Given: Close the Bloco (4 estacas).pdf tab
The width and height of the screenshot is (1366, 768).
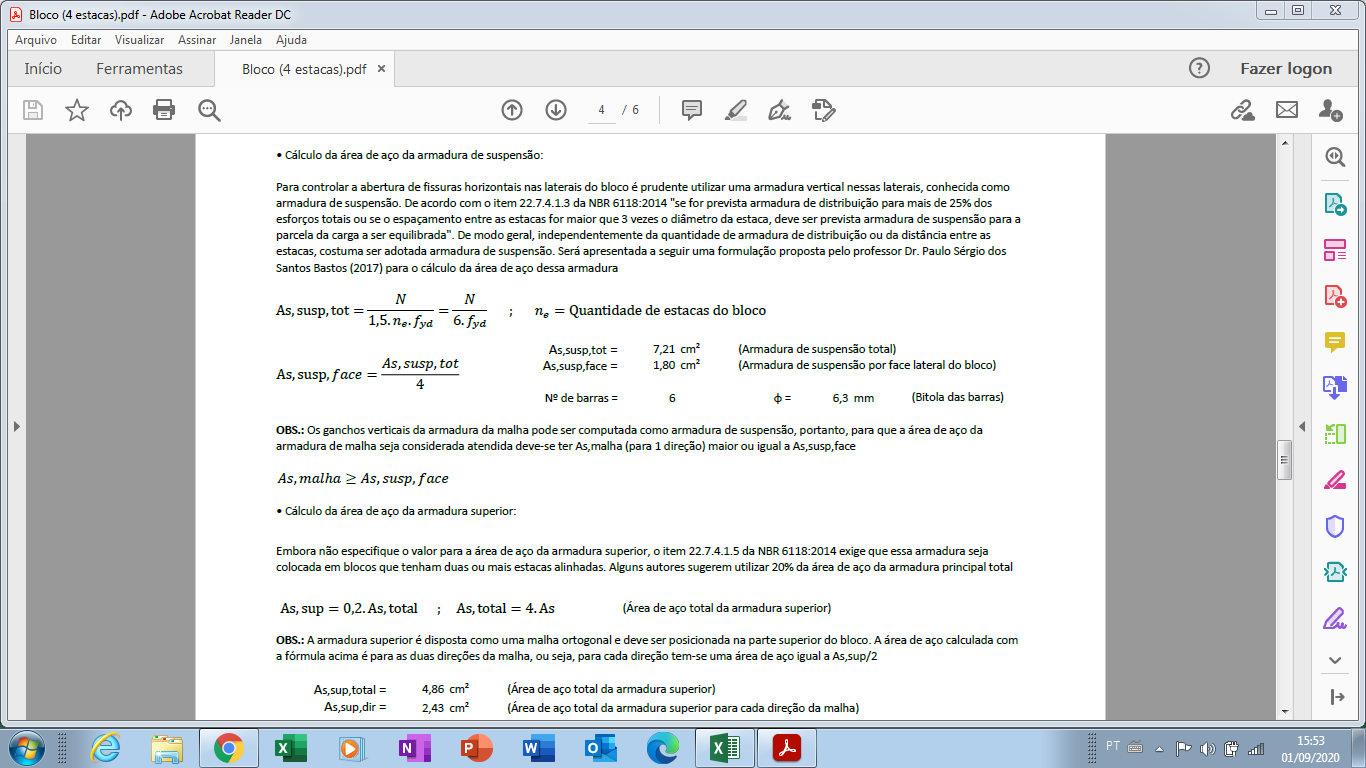Looking at the screenshot, I should tap(381, 69).
